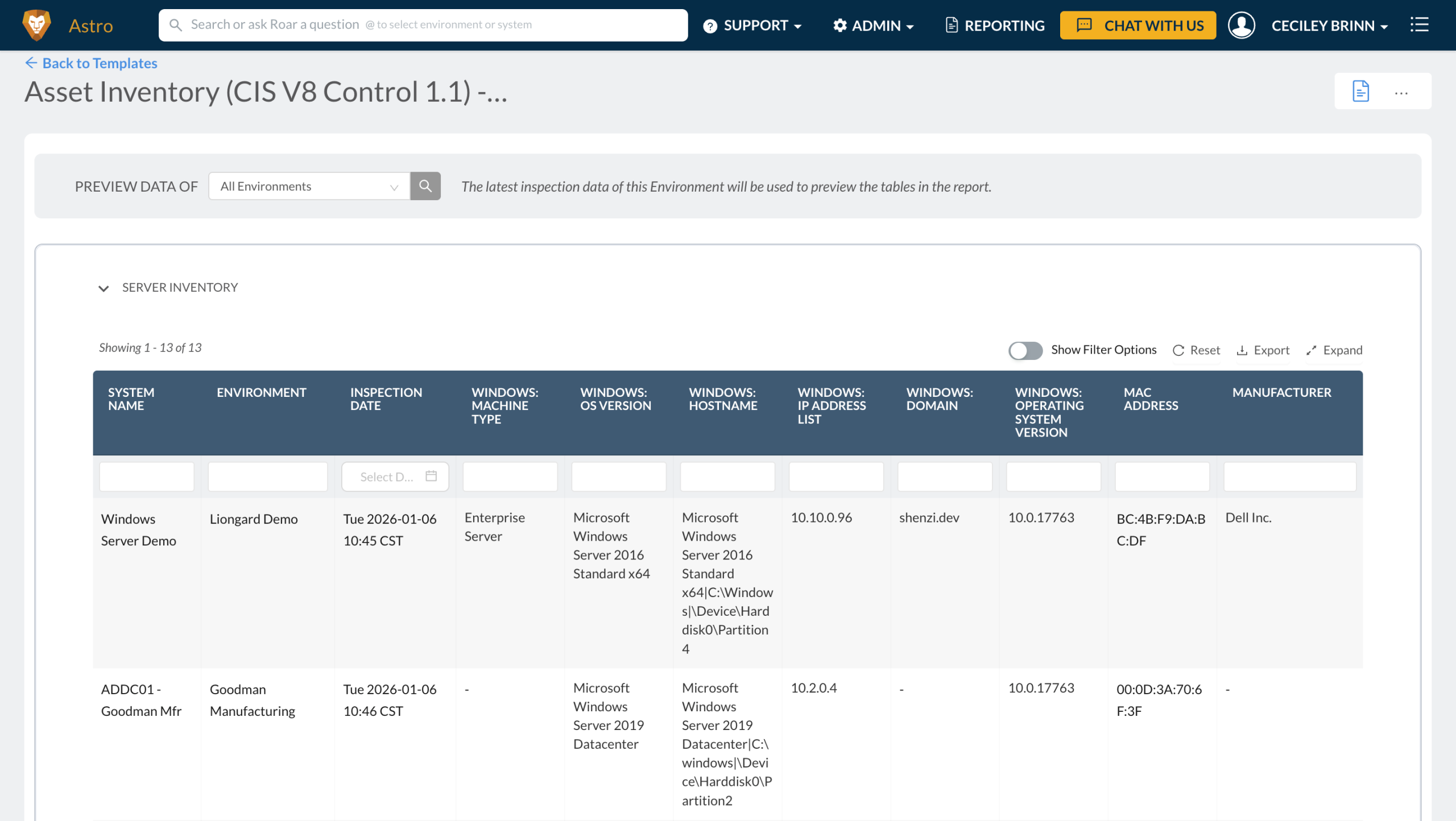The height and width of the screenshot is (821, 1456).
Task: Open the All Environments dropdown
Action: [x=309, y=186]
